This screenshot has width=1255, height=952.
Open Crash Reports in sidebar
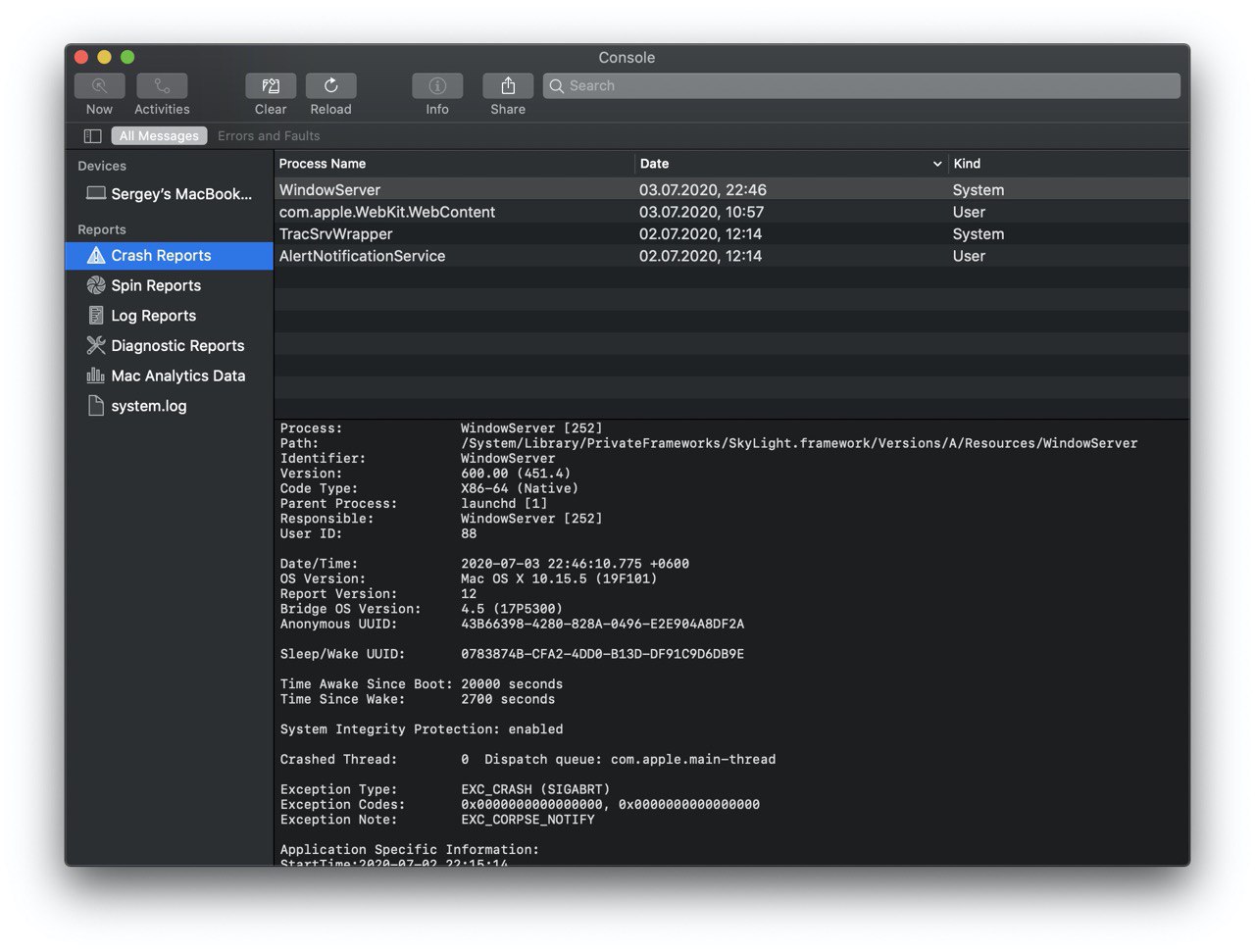[x=169, y=256]
